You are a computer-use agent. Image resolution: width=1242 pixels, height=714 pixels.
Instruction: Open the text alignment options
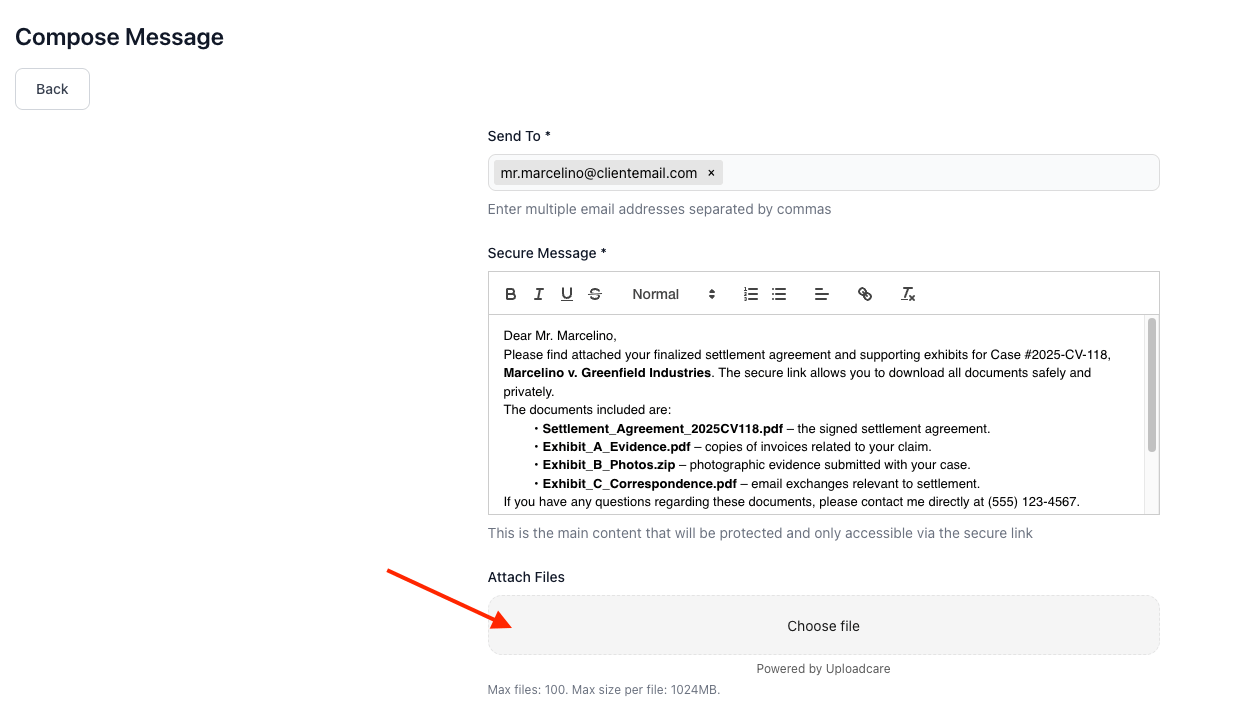click(821, 294)
